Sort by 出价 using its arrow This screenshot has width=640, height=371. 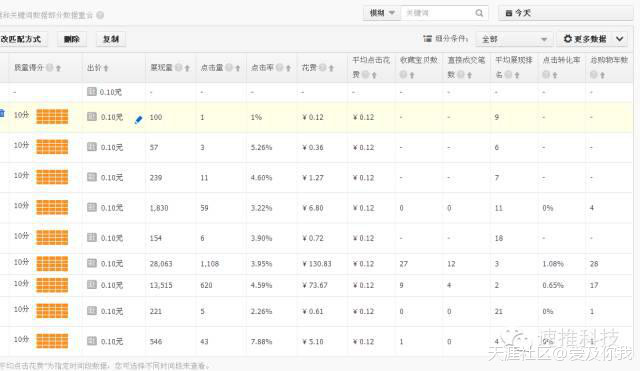[x=106, y=68]
